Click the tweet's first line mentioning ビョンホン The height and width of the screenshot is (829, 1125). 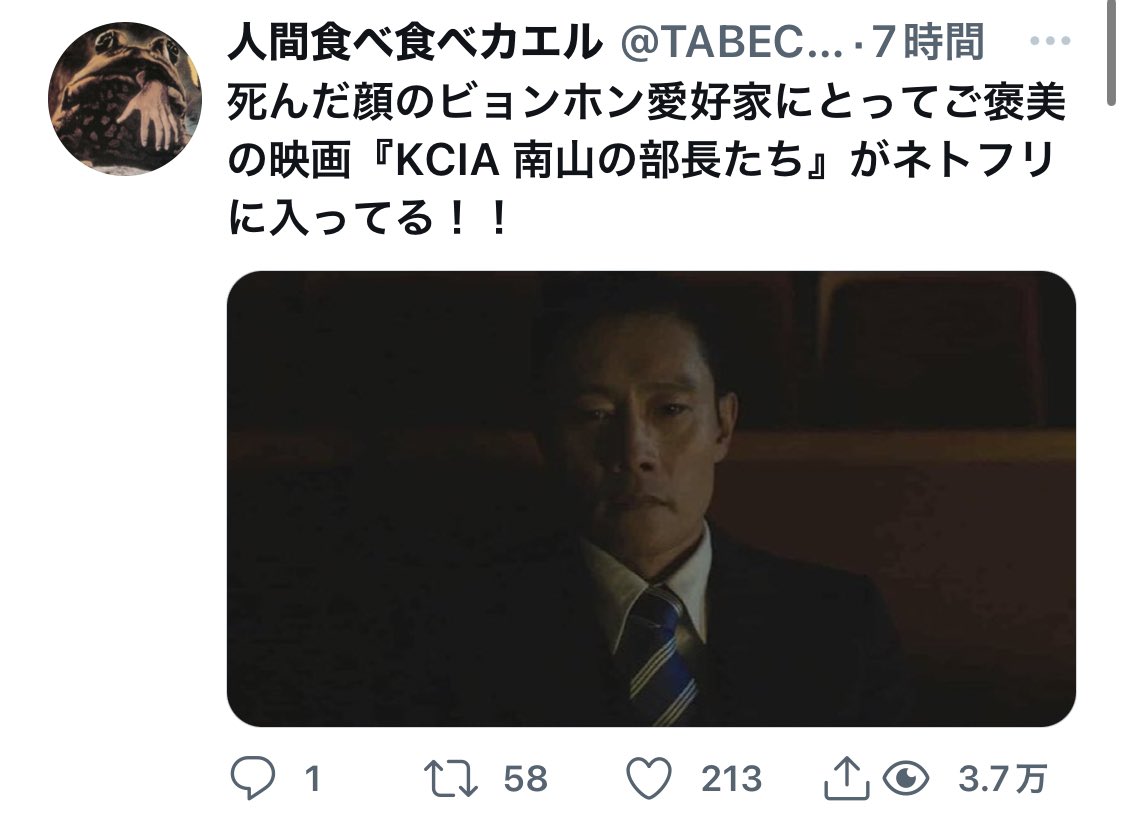[646, 103]
